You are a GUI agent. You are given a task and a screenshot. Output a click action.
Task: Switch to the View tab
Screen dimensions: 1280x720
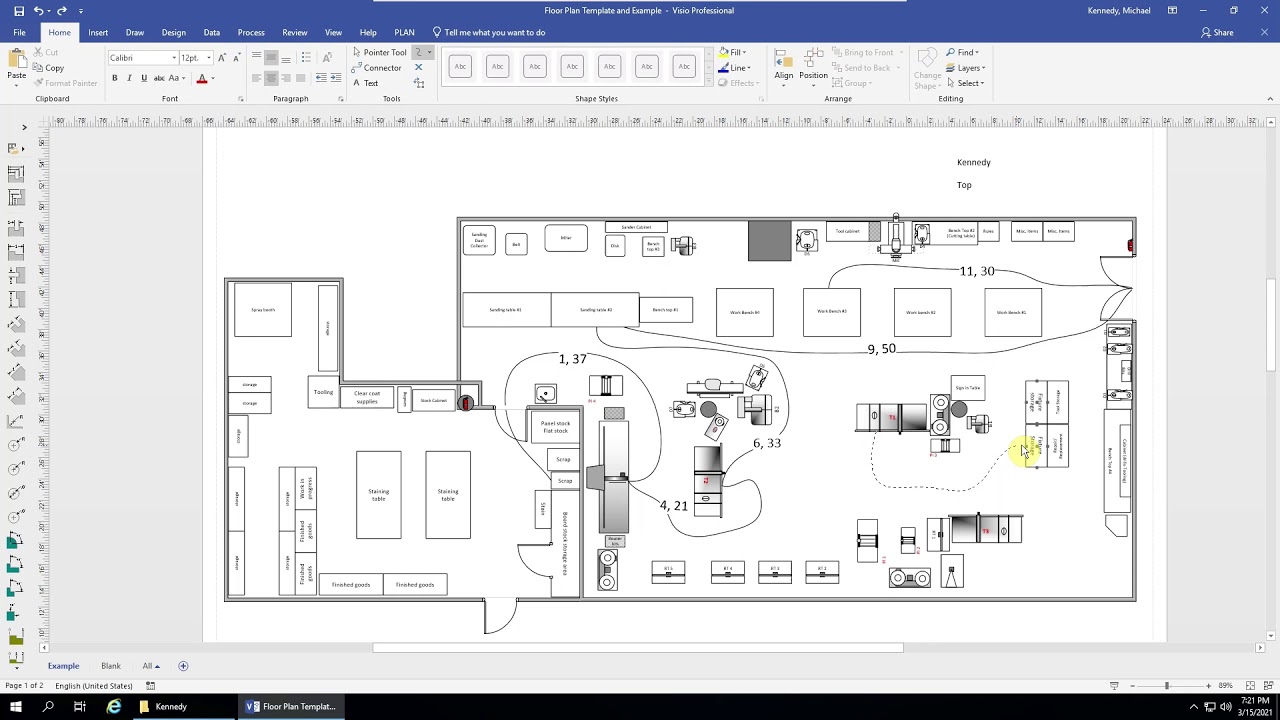tap(333, 32)
